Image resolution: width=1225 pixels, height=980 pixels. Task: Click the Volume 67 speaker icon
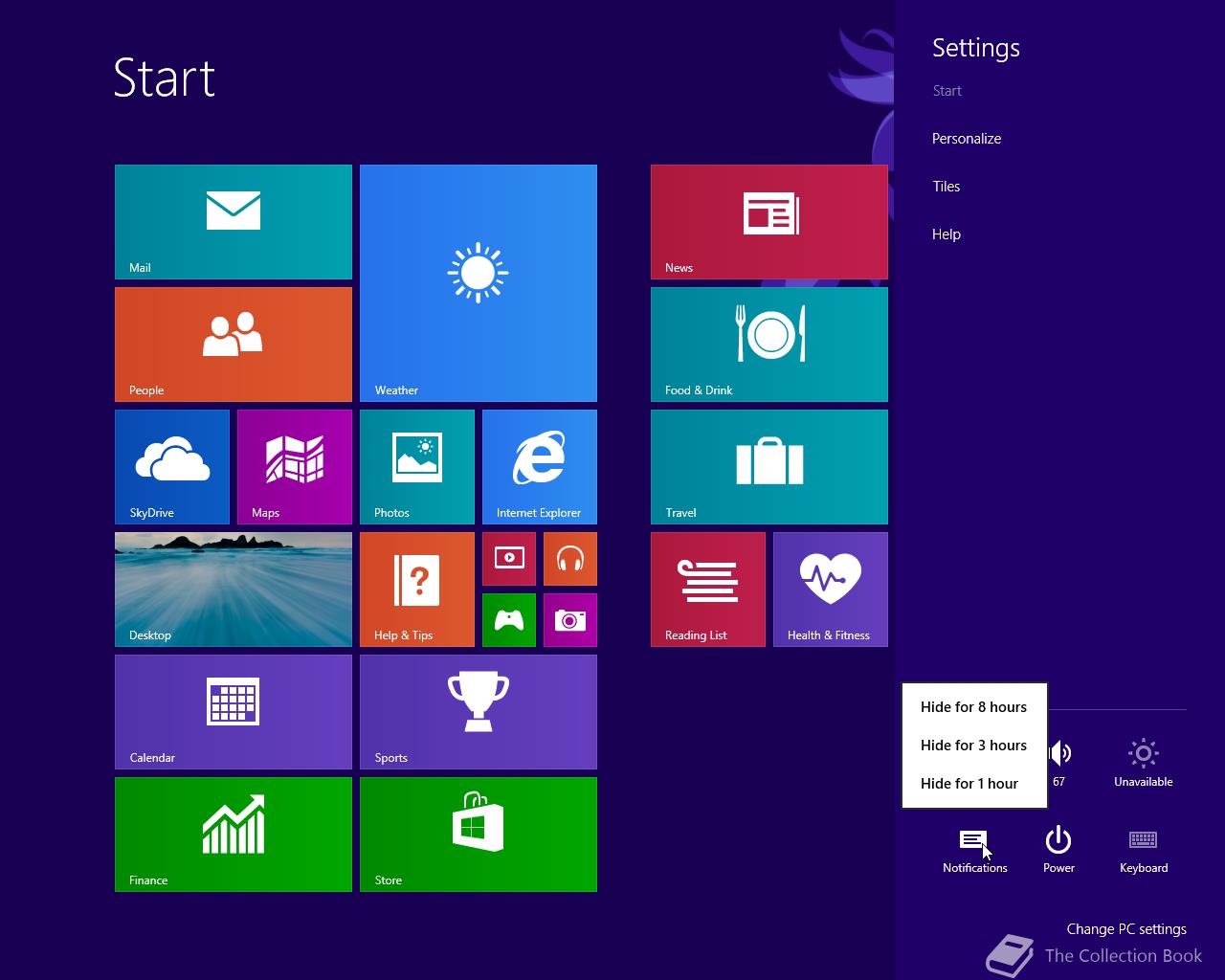click(1060, 764)
